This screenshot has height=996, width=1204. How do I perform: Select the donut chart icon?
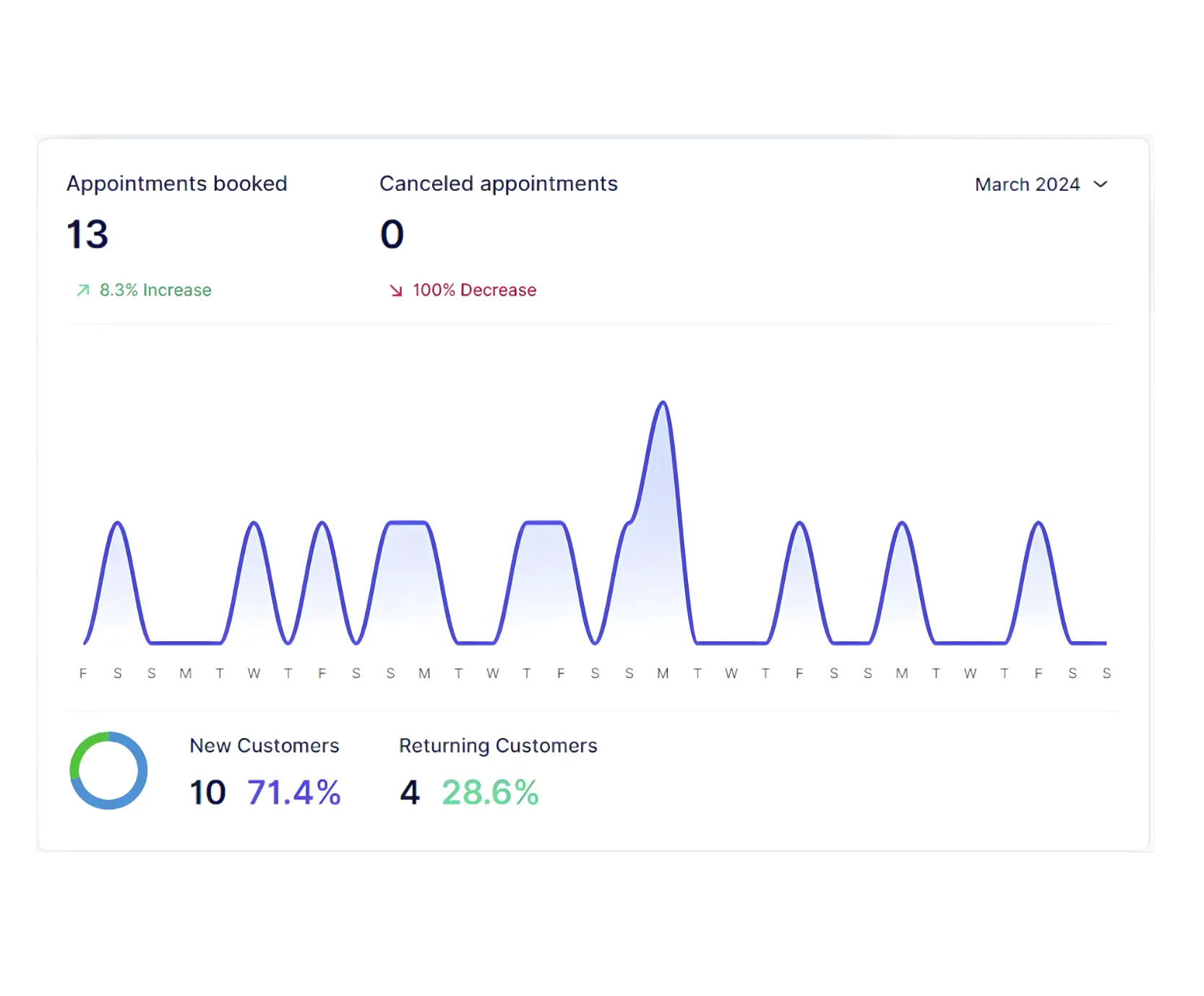click(108, 770)
